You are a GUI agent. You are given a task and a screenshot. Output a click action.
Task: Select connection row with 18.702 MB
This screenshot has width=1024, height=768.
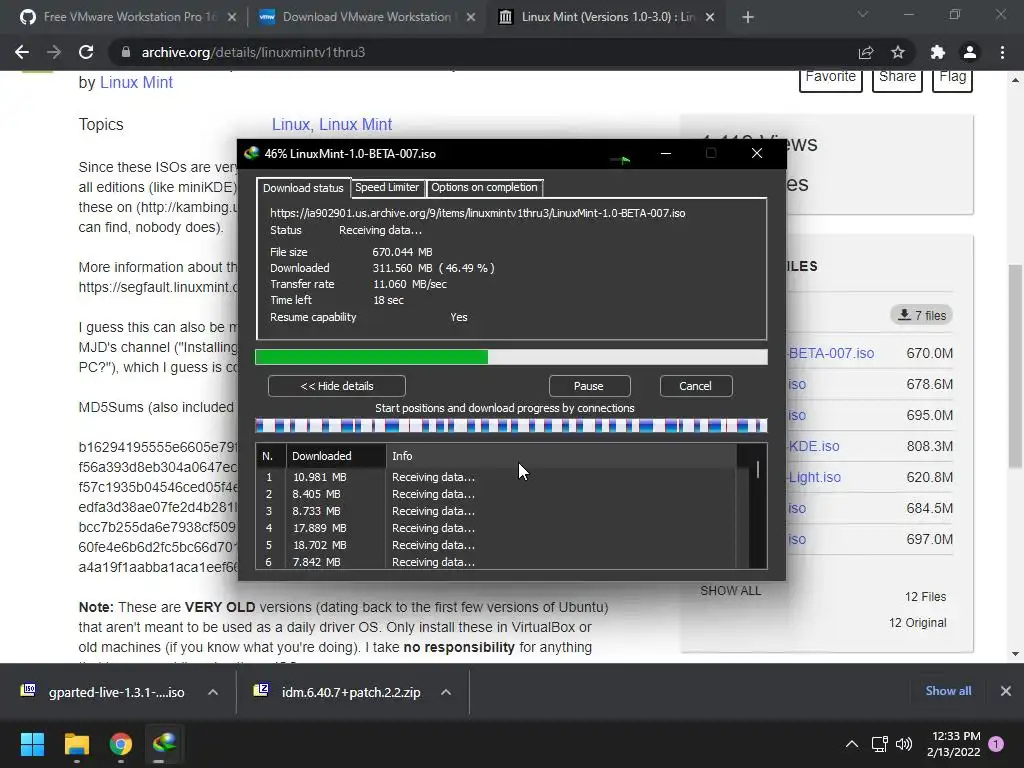tap(496, 545)
